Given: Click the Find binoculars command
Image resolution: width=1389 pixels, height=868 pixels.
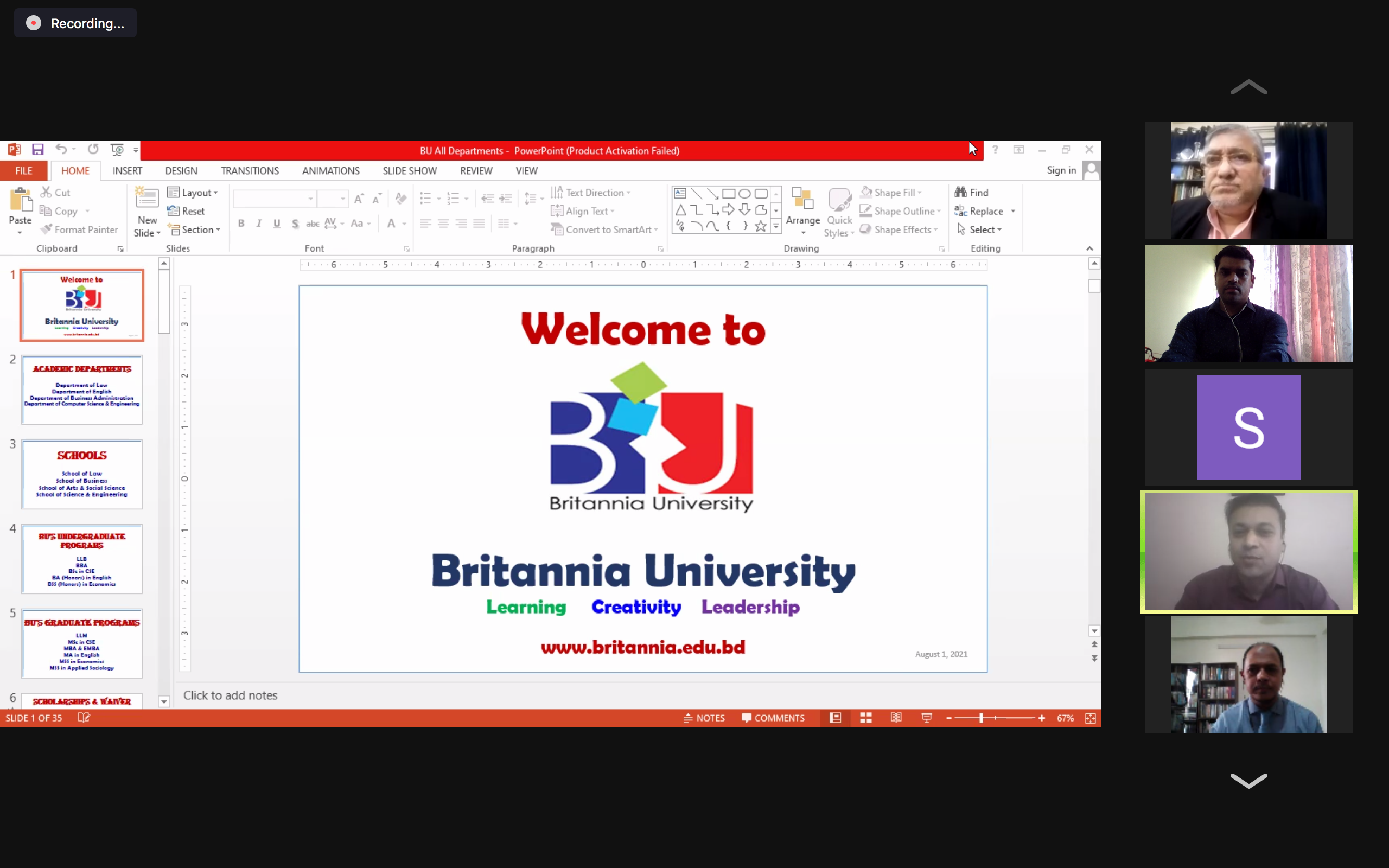Looking at the screenshot, I should [x=972, y=192].
